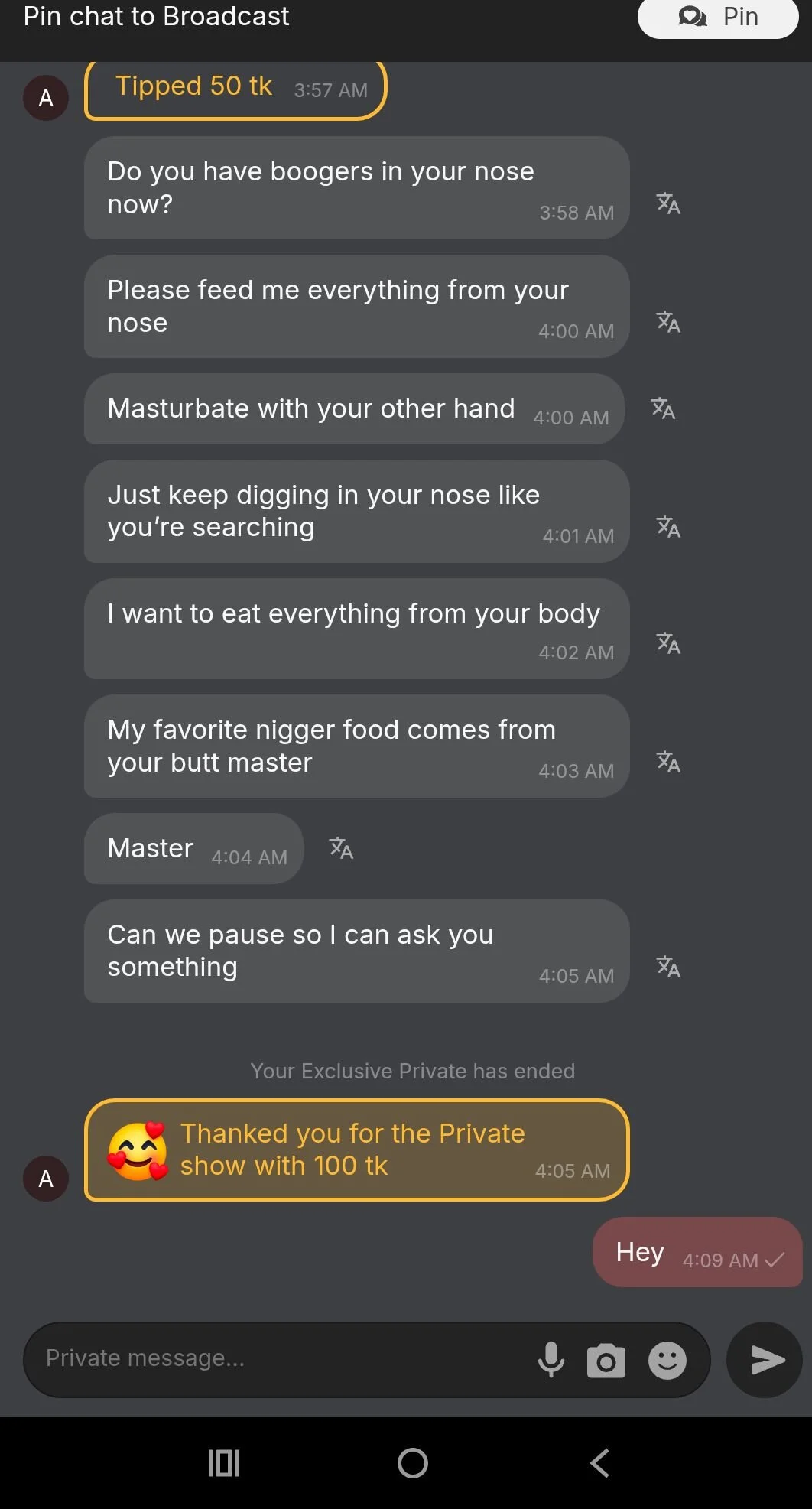Viewport: 812px width, 1509px height.
Task: Open the emoji smiley picker
Action: pos(667,1361)
